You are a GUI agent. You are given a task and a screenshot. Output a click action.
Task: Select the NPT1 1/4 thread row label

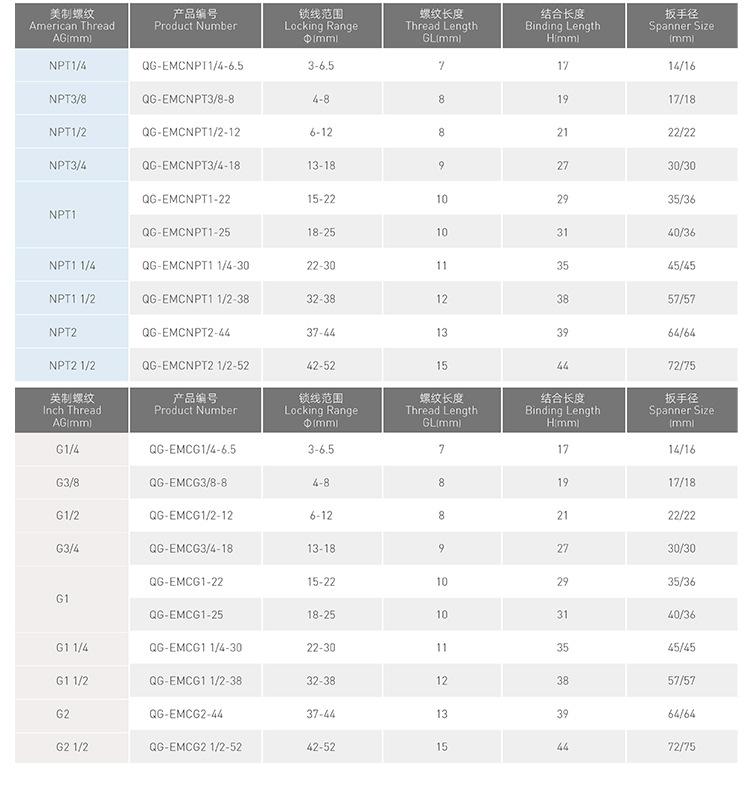(x=72, y=265)
